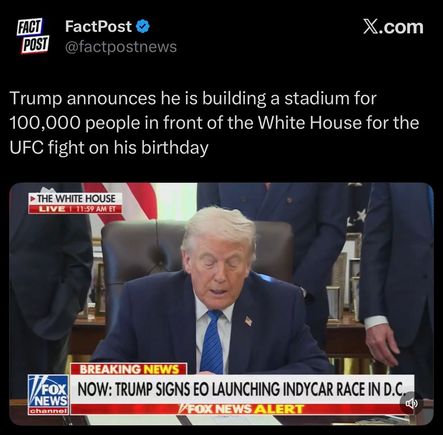
Task: Click the LIVE 11:59 AM ET timestamp label
Action: pos(75,209)
